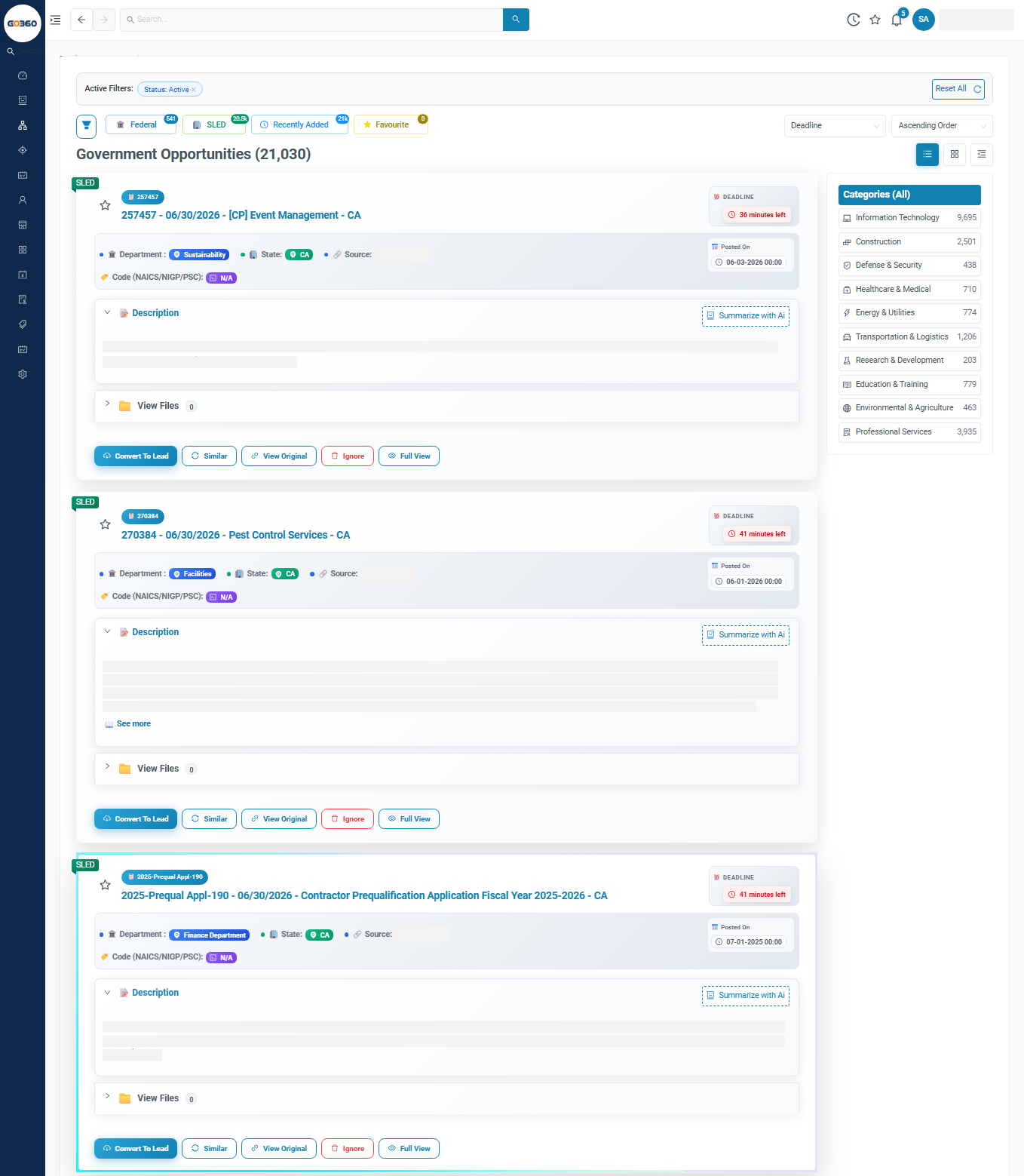Toggle the Federal filter chip
The height and width of the screenshot is (1176, 1024).
click(x=141, y=124)
